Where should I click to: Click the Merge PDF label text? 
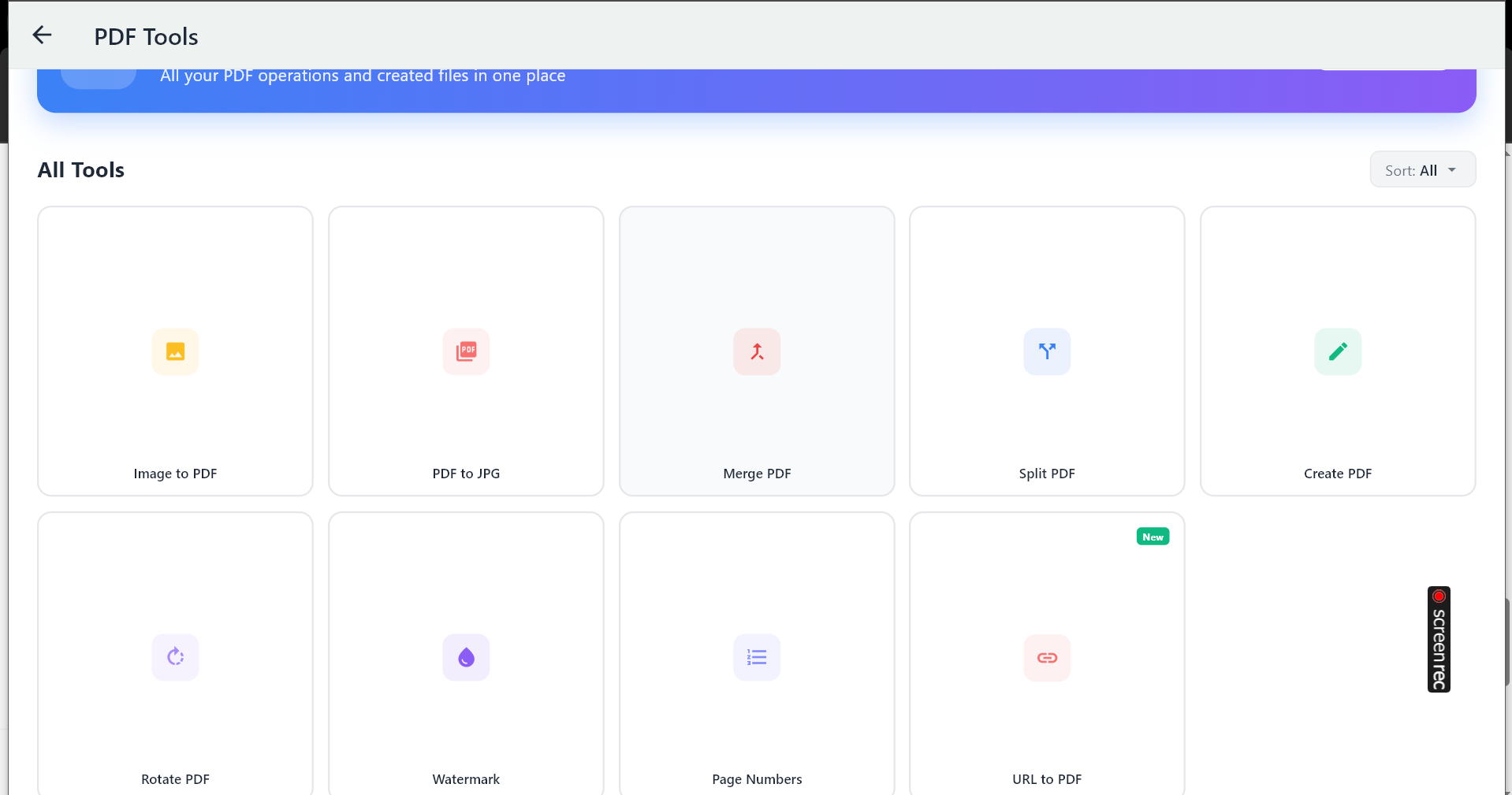pos(757,474)
